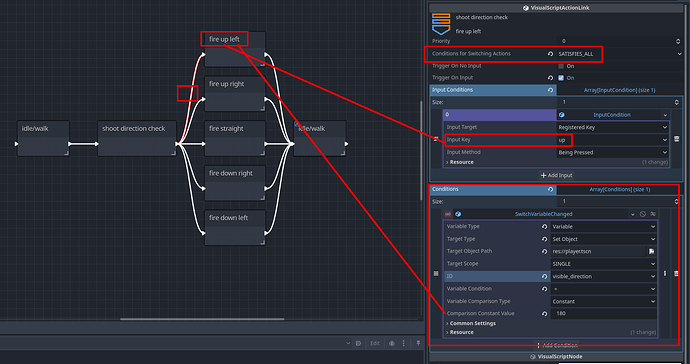Open the VisualScriptNode section header

tap(557, 357)
